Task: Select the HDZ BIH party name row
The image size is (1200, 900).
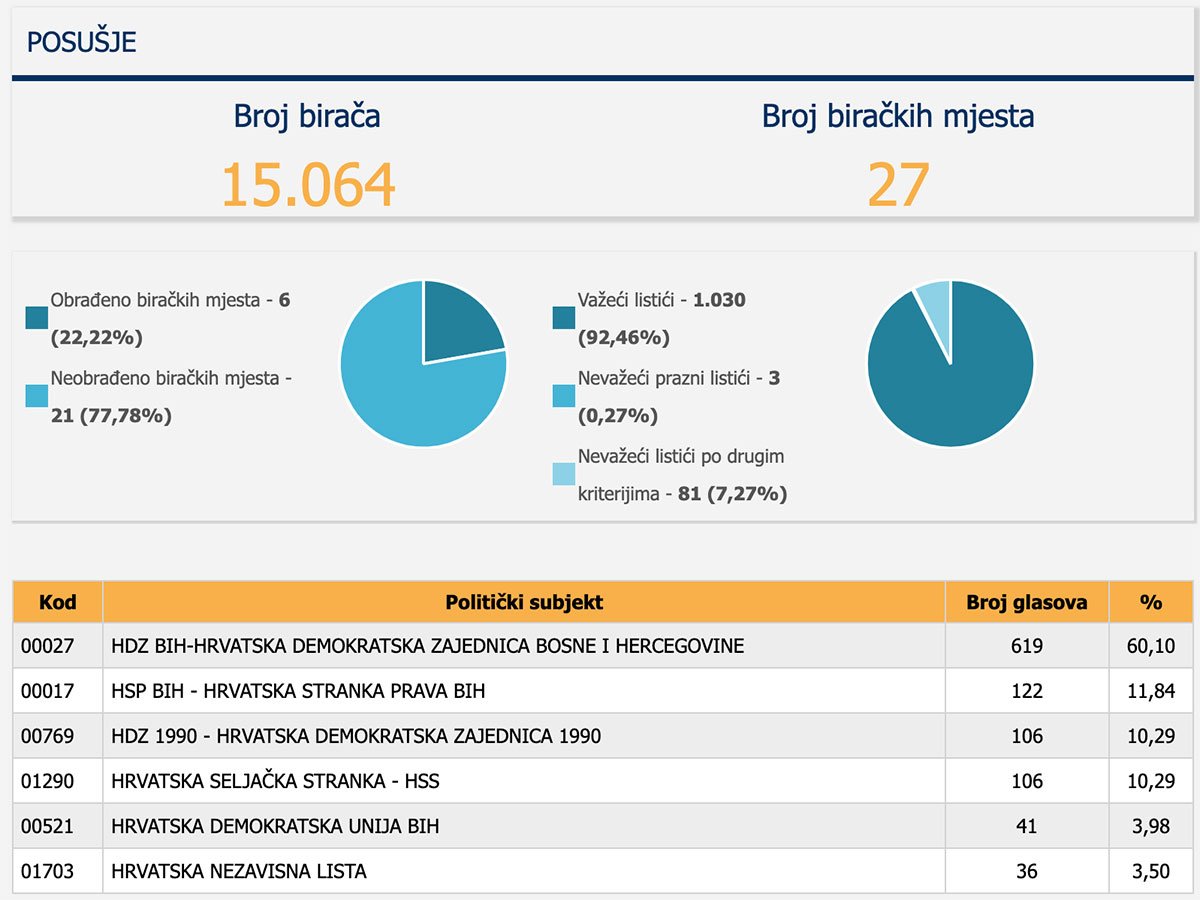Action: click(x=524, y=646)
